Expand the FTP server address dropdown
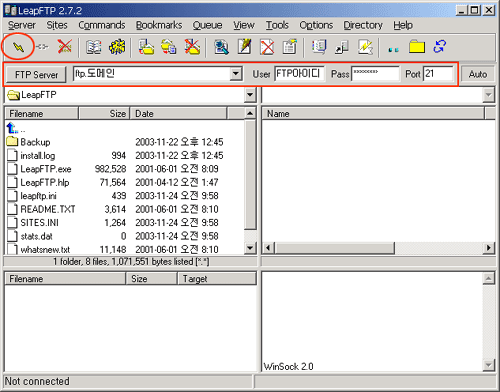This screenshot has width=500, height=392. [x=236, y=74]
